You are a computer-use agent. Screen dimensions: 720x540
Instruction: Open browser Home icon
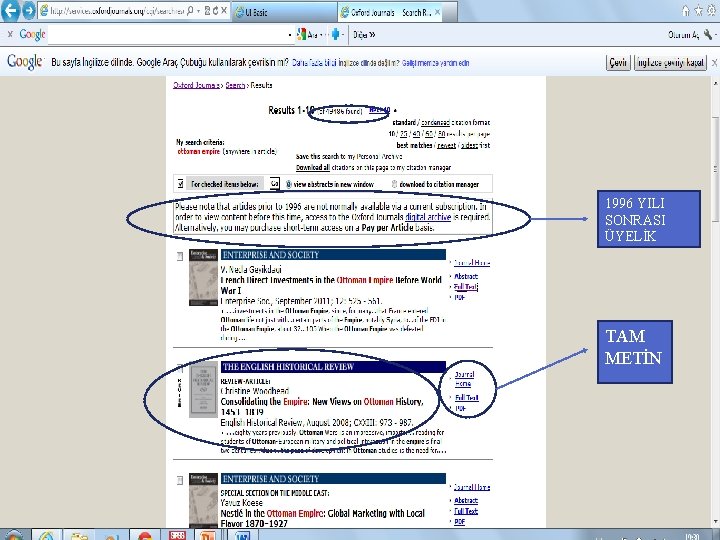coord(686,11)
